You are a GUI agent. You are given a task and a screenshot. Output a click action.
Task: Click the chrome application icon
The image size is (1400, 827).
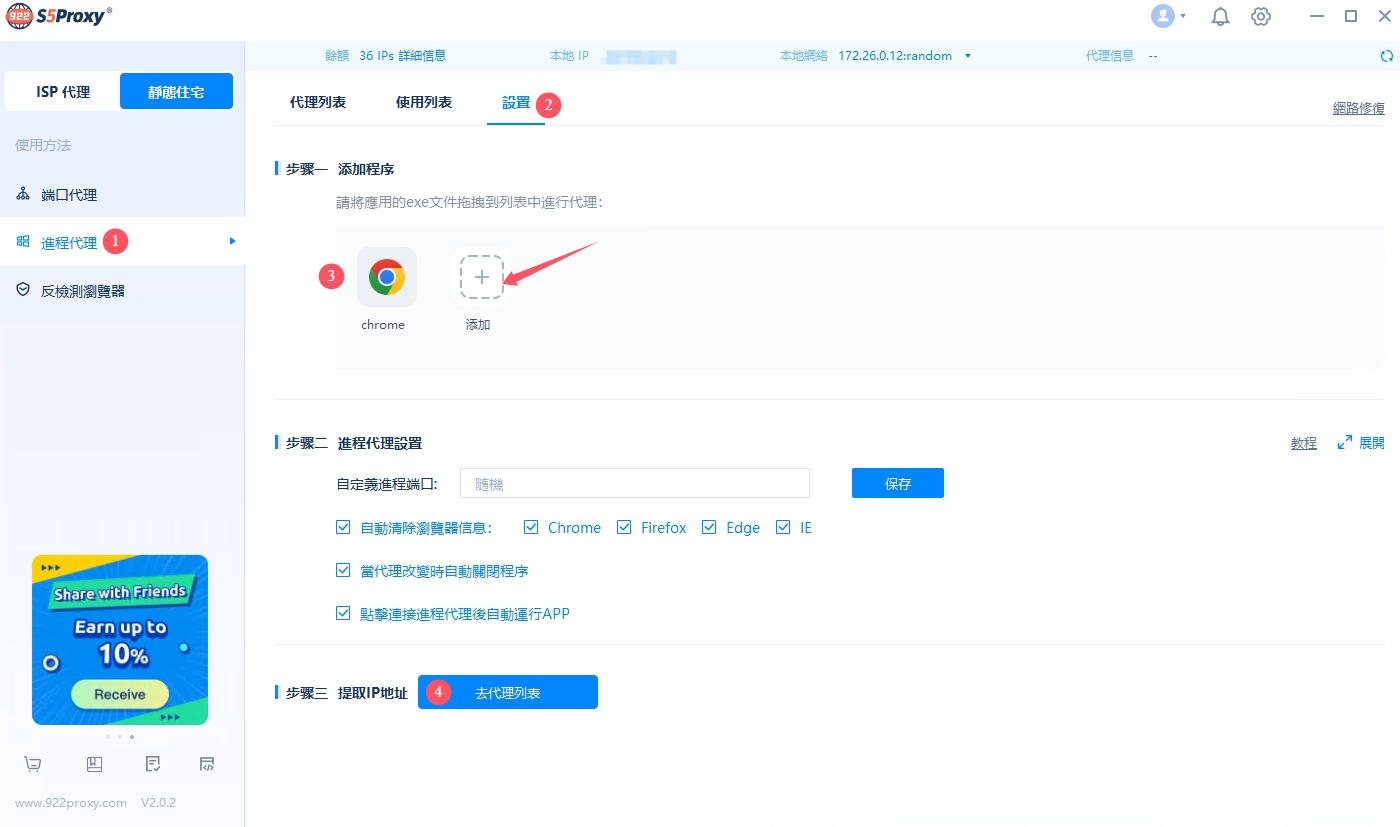click(x=386, y=277)
